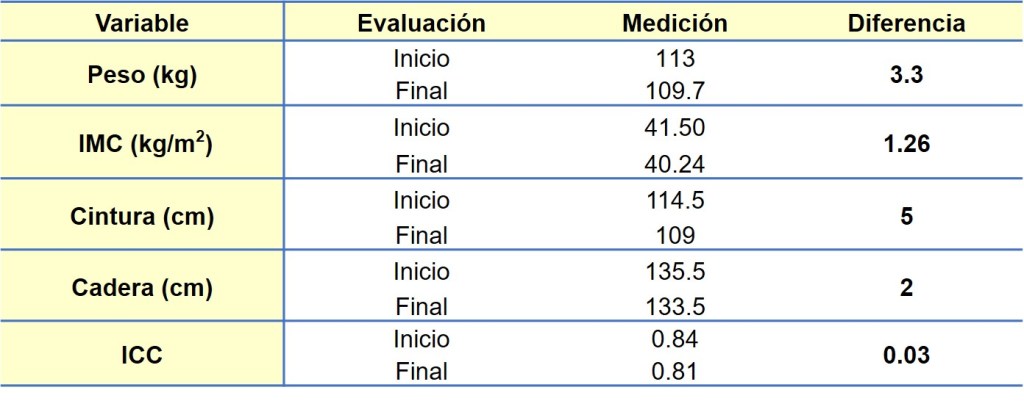This screenshot has width=1024, height=401.
Task: Select the 1.26 IMC difference cell
Action: pos(906,145)
